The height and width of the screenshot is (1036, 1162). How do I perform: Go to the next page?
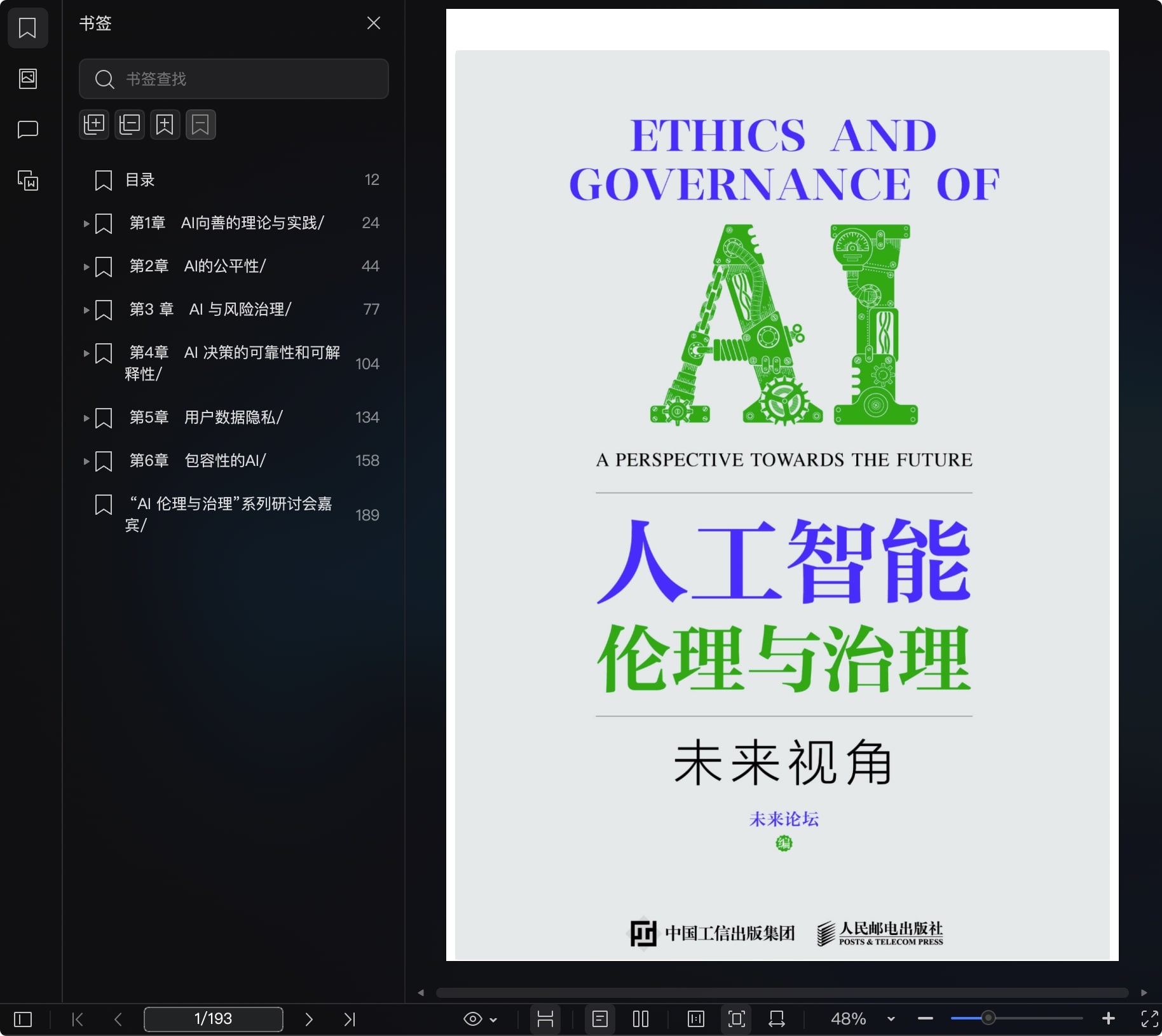point(309,1019)
